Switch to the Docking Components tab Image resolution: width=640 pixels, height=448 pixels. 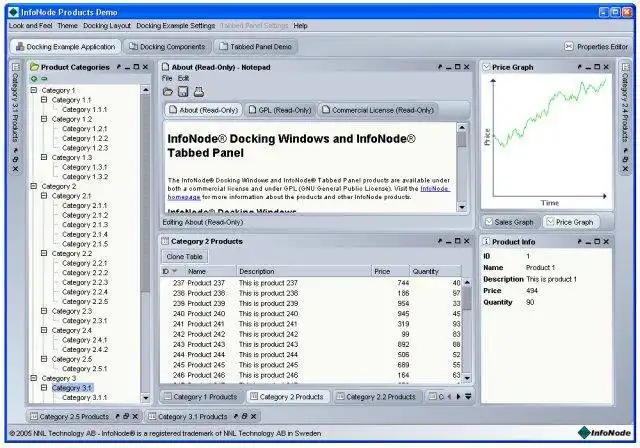[167, 47]
